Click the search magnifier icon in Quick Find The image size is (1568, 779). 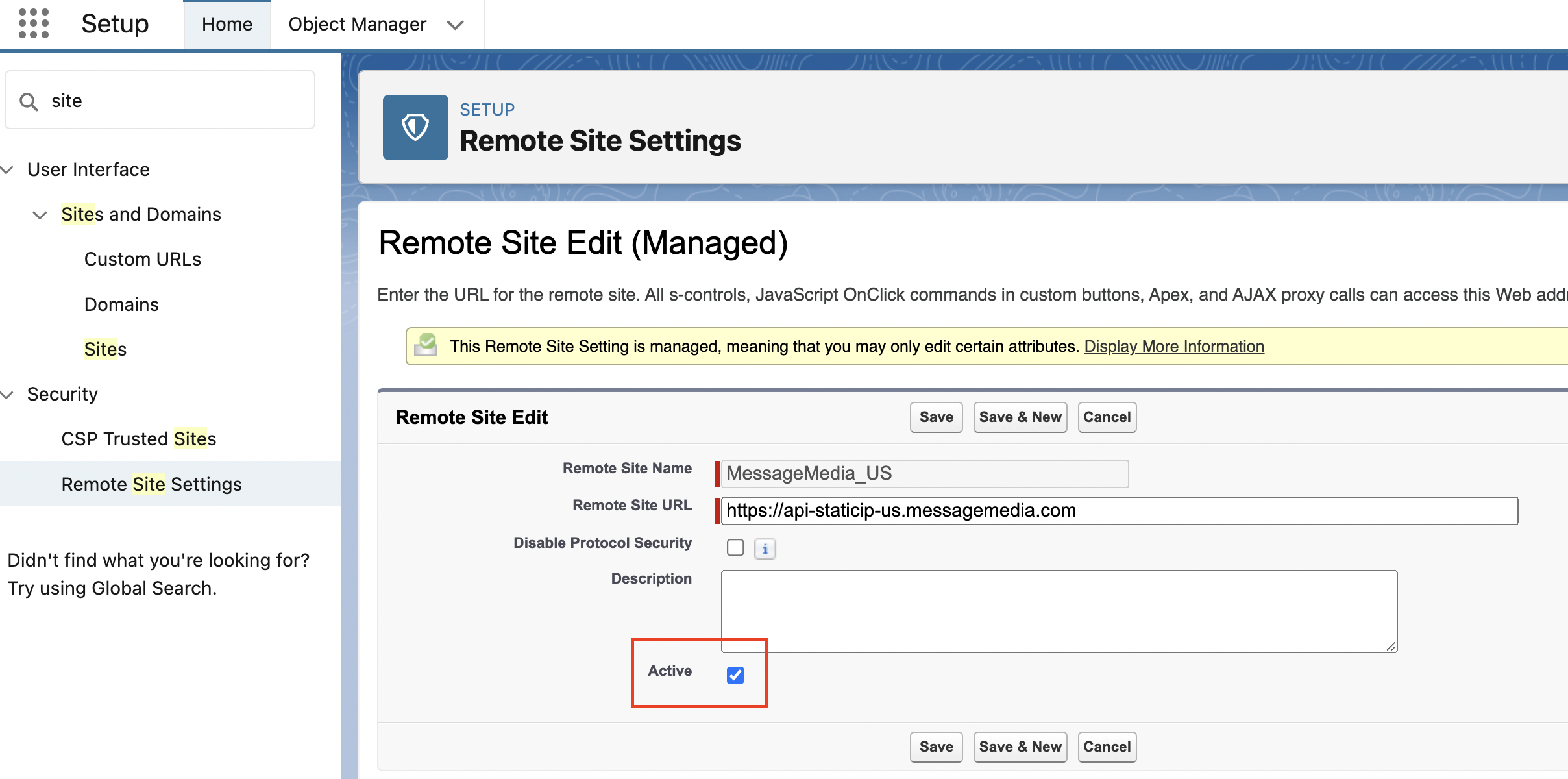pyautogui.click(x=29, y=101)
